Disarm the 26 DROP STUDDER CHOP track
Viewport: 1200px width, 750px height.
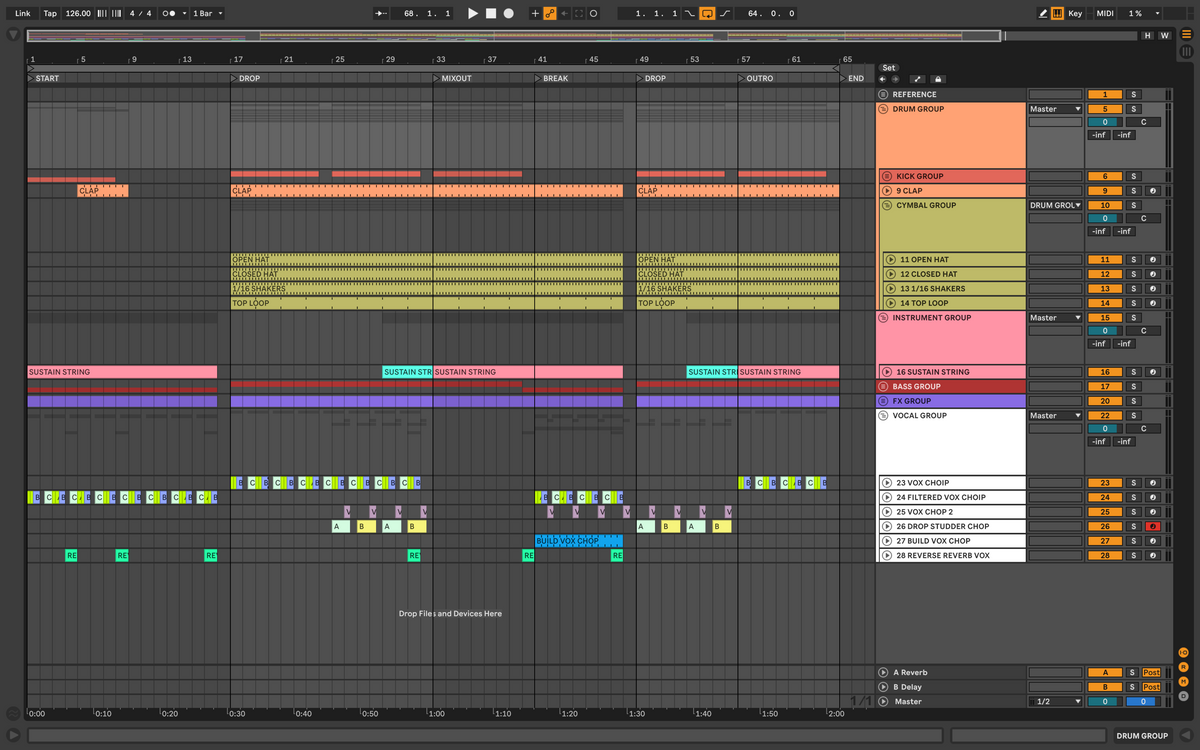(1153, 526)
